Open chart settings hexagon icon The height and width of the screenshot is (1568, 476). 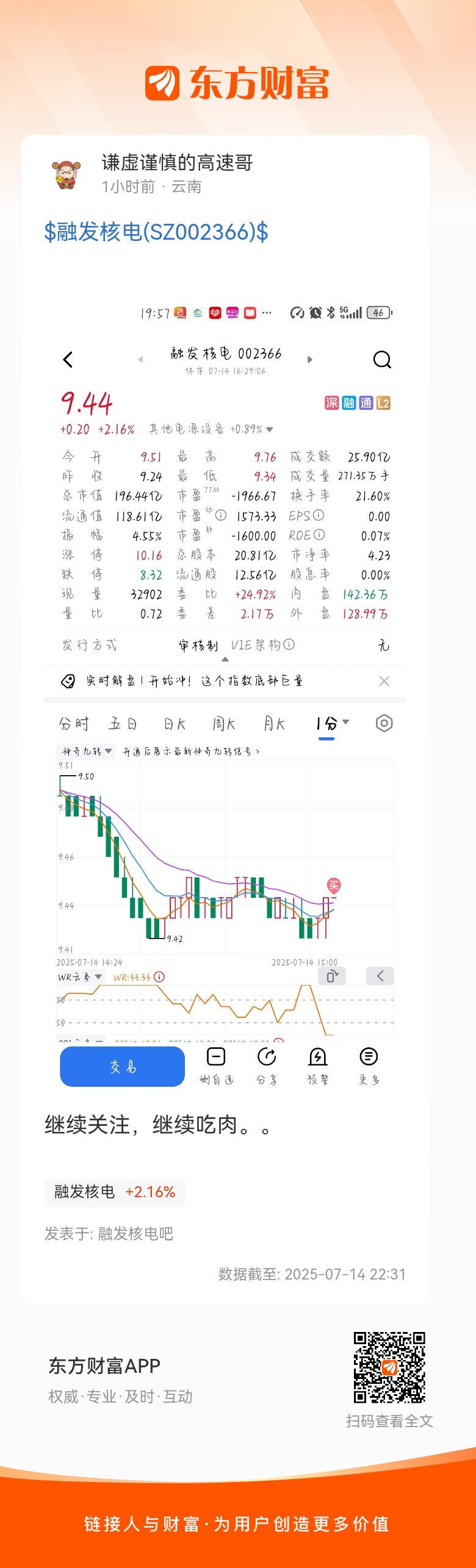pos(384,724)
